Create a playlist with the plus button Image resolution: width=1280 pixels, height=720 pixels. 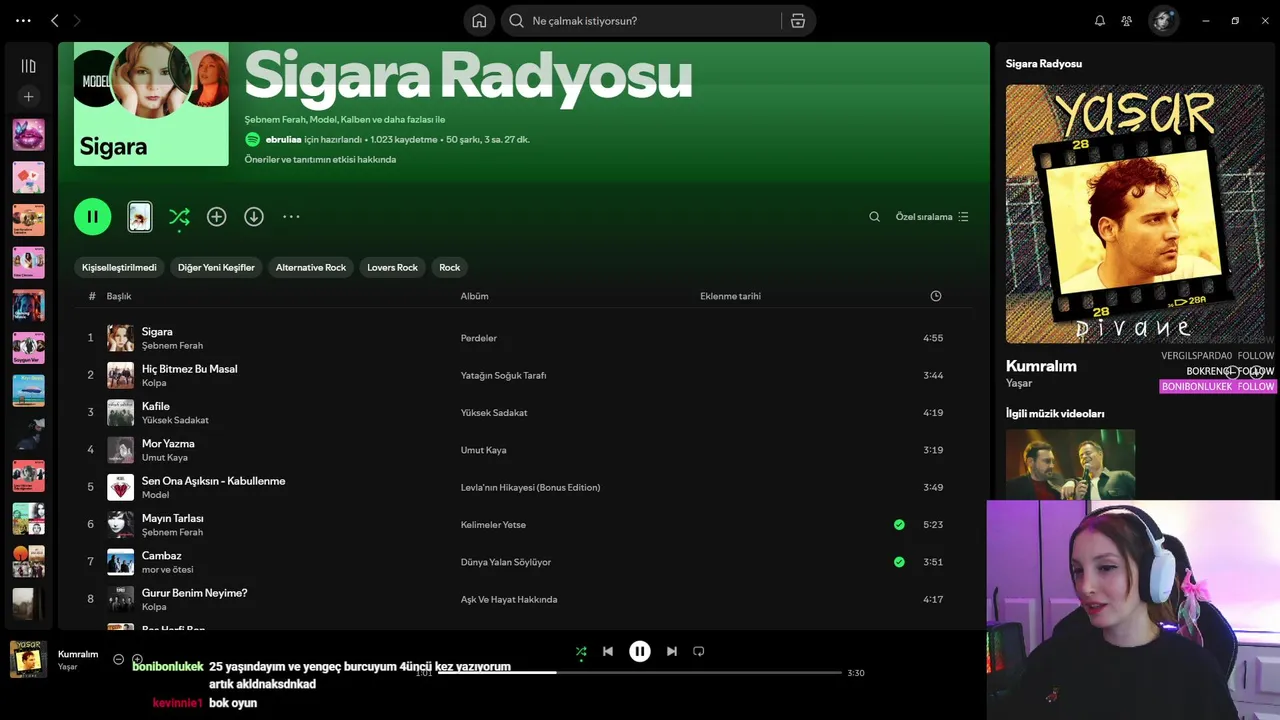coord(28,97)
